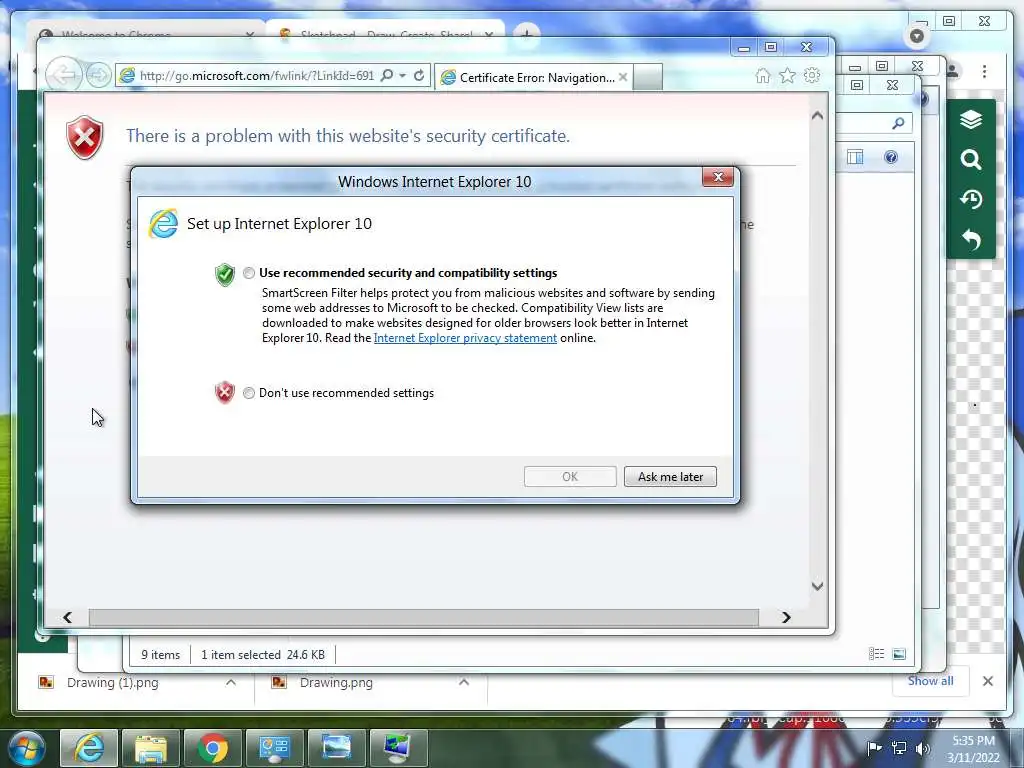The height and width of the screenshot is (768, 1024).
Task: Switch Explorer to large icons view
Action: [x=899, y=654]
